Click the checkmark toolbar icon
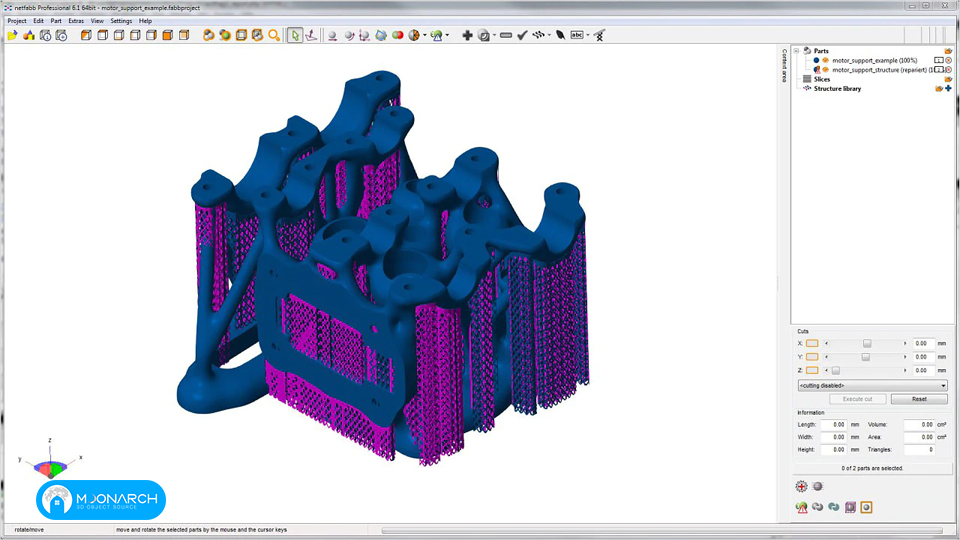Screen dimensions: 960x540 [x=522, y=36]
